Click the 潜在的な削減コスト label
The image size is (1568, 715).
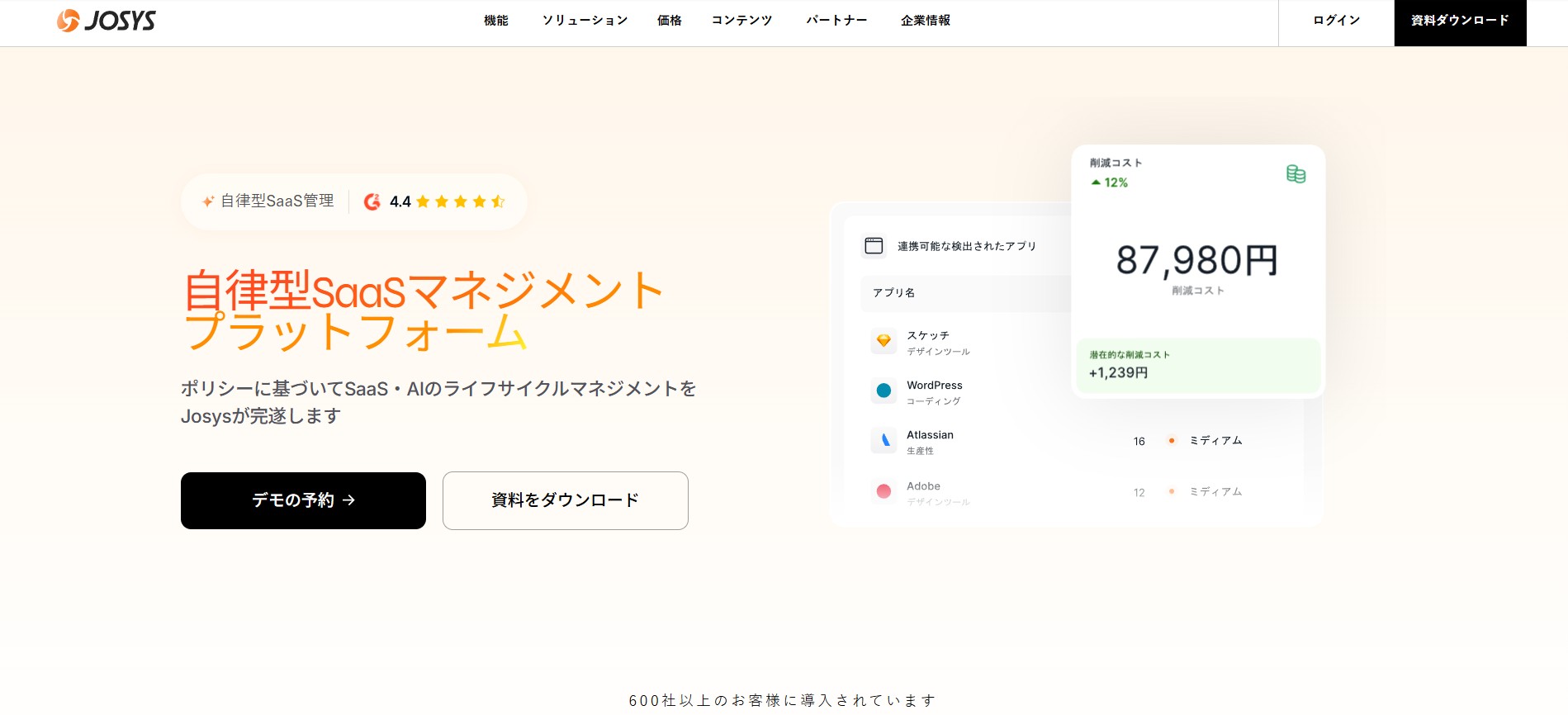point(1130,355)
